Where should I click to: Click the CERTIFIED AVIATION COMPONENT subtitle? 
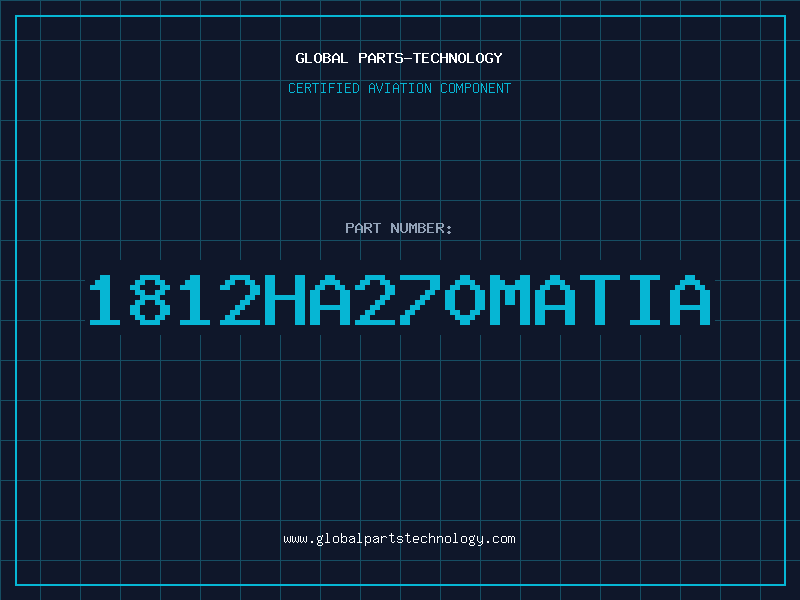[x=399, y=88]
